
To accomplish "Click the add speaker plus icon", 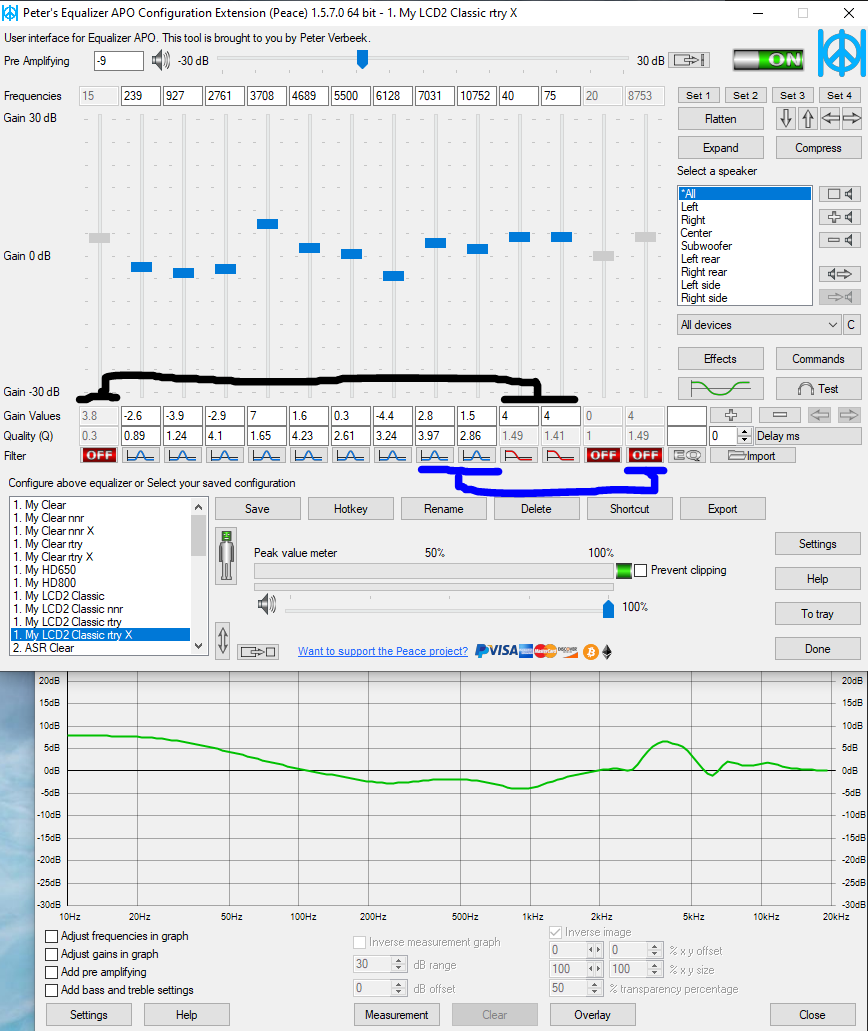I will (x=839, y=217).
